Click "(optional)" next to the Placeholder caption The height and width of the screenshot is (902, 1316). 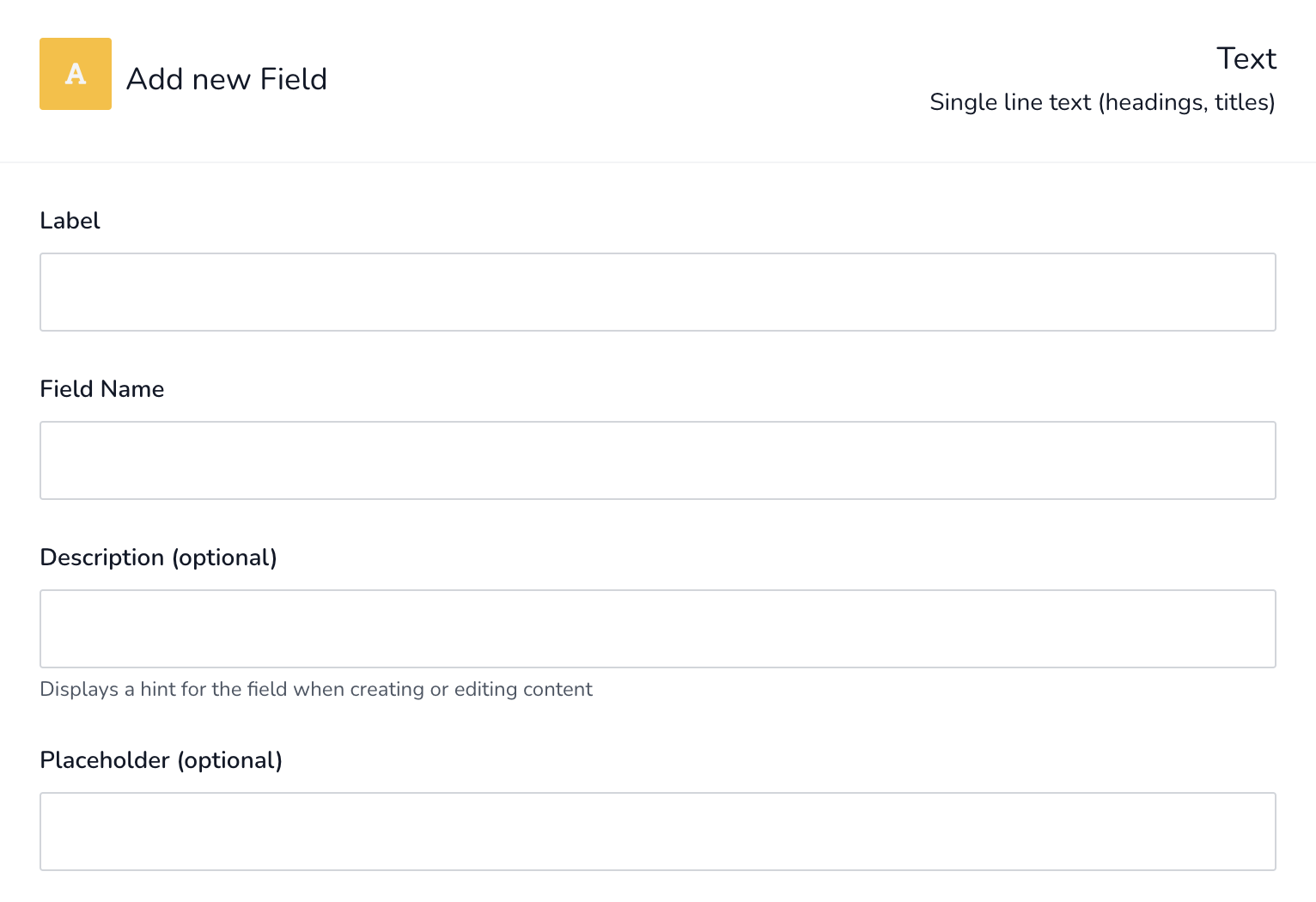(x=229, y=760)
